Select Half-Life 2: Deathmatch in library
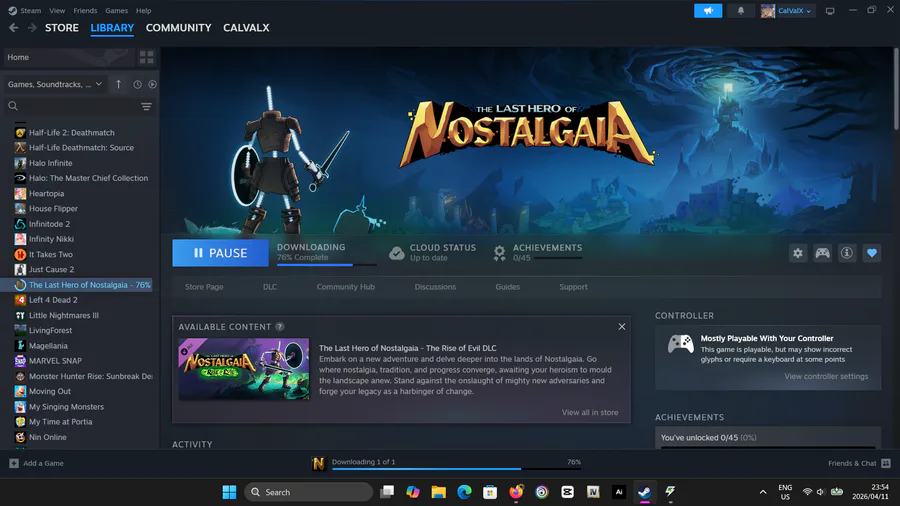The image size is (900, 506). 72,133
